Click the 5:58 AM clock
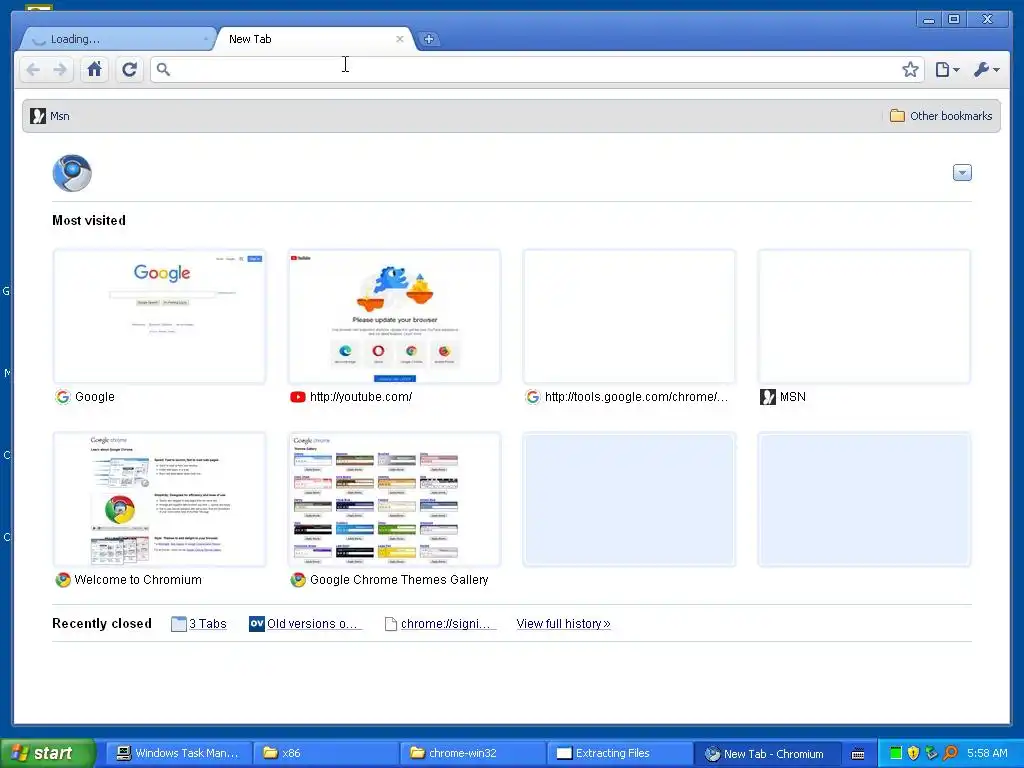Viewport: 1024px width, 768px height. (x=987, y=753)
